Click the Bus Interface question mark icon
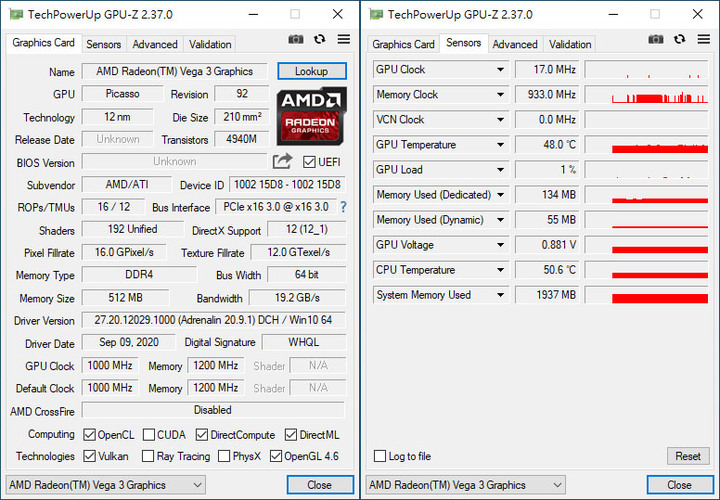 point(343,207)
